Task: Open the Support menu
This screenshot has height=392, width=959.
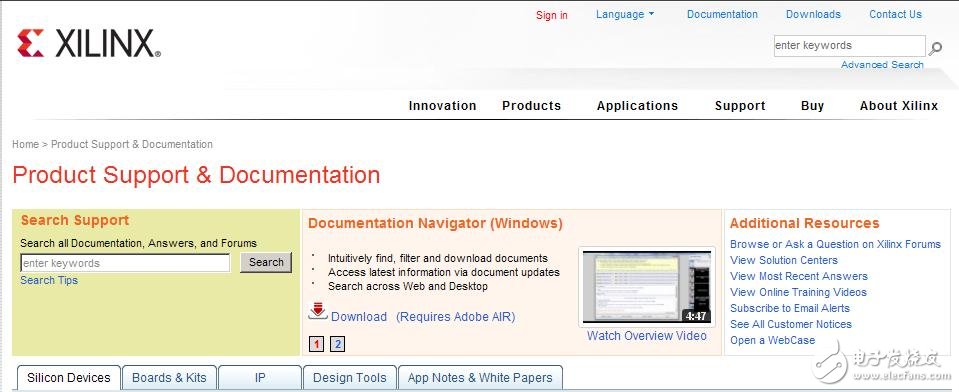Action: [740, 106]
